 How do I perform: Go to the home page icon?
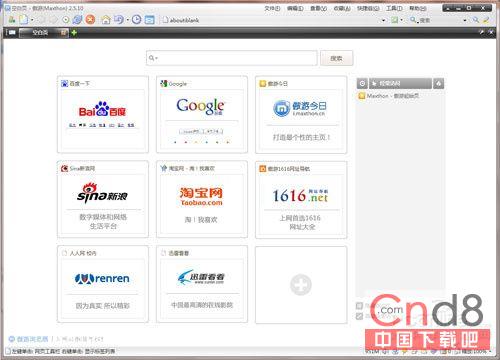click(x=106, y=20)
